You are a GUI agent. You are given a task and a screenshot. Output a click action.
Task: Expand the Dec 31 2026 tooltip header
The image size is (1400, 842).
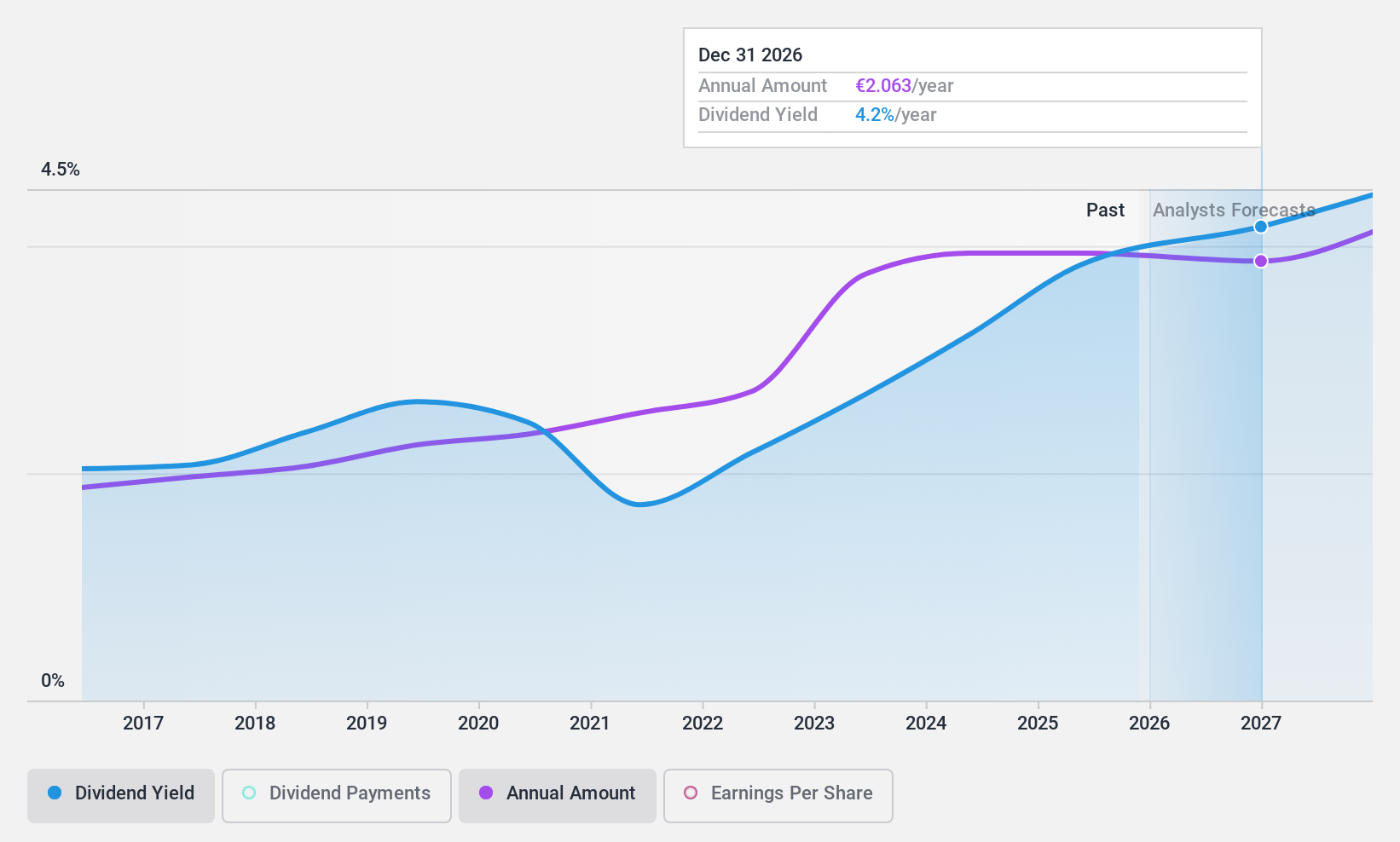pyautogui.click(x=750, y=55)
